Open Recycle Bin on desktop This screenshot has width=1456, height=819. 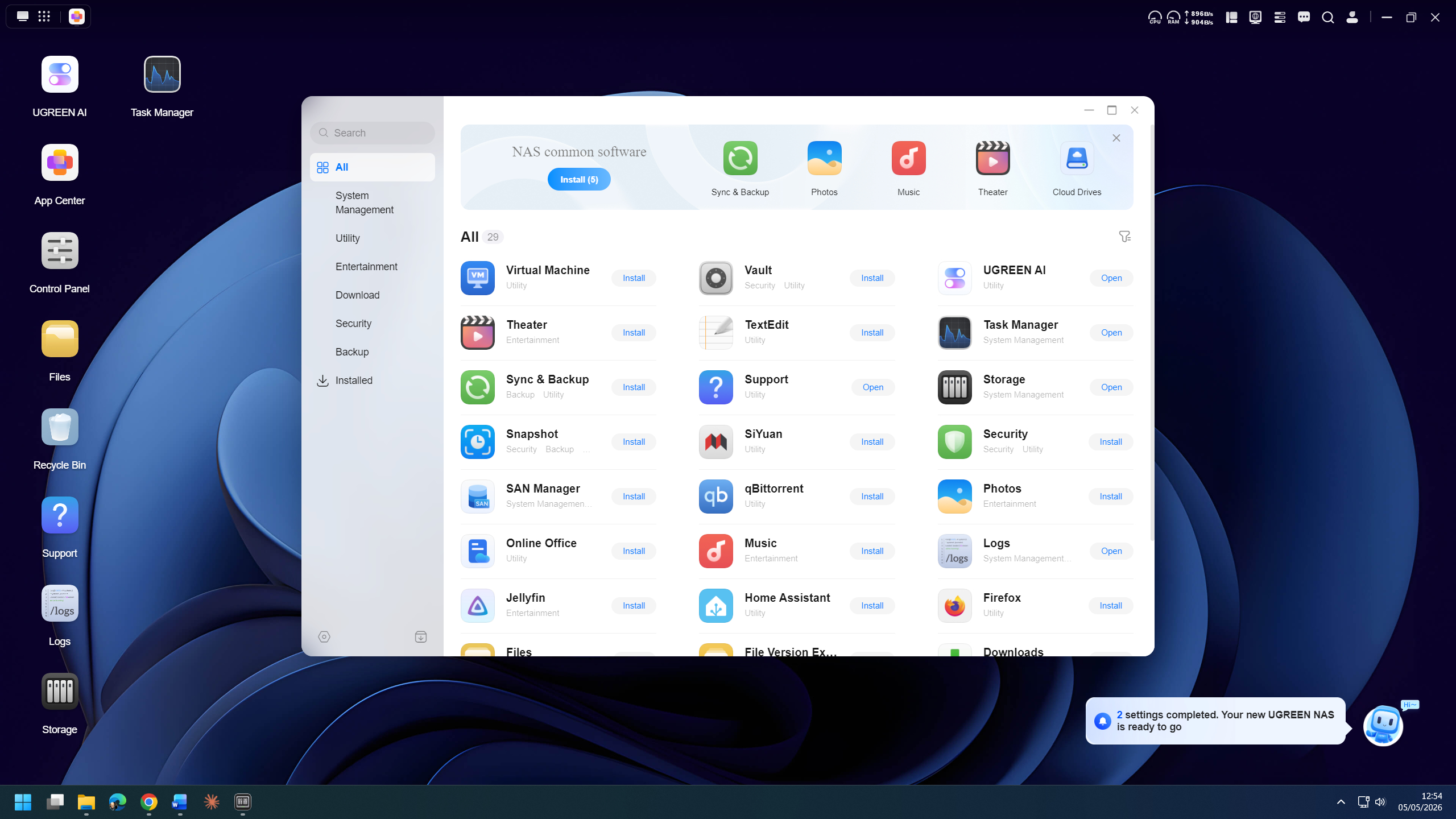click(60, 427)
